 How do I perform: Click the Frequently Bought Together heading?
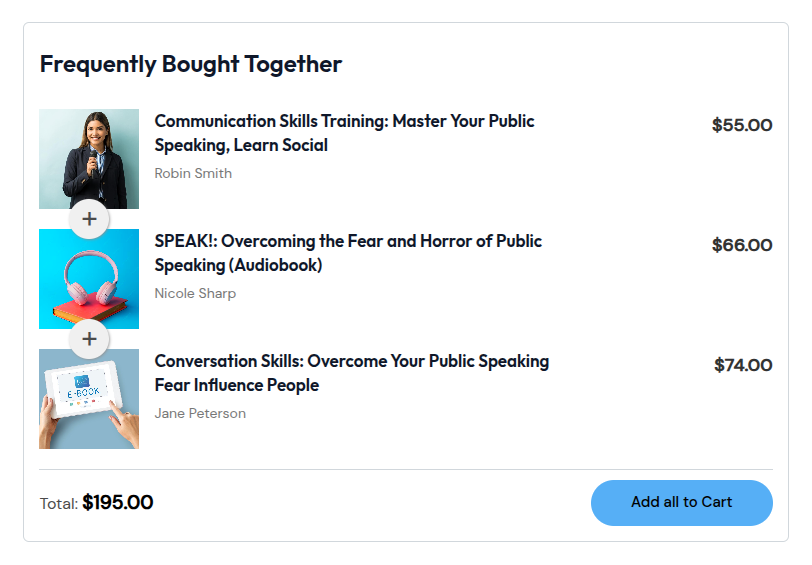pyautogui.click(x=191, y=65)
